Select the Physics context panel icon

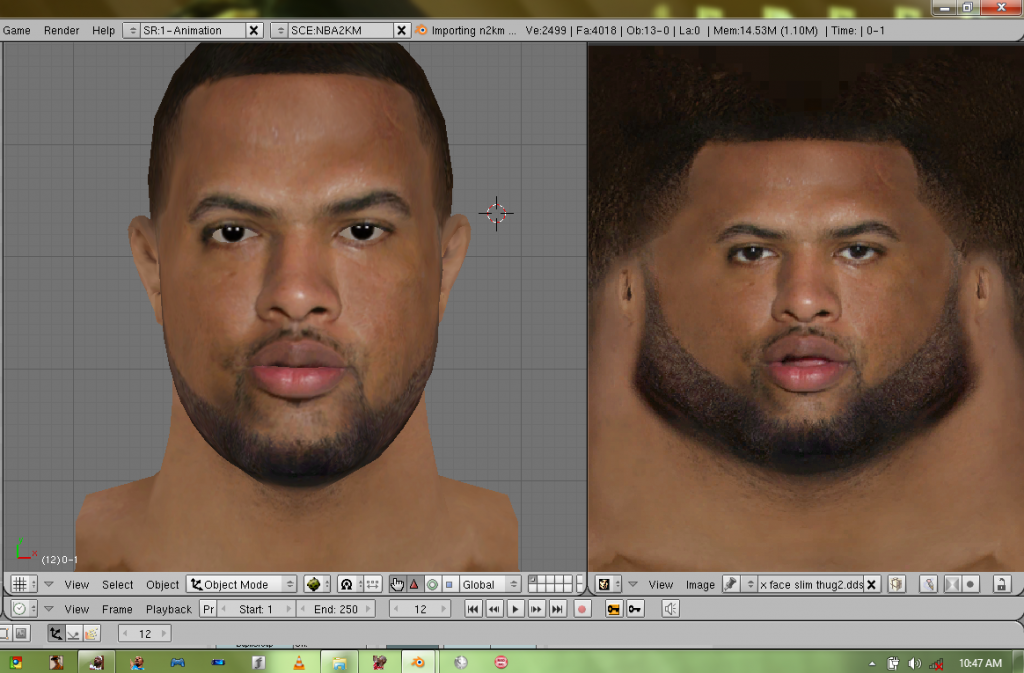point(74,633)
